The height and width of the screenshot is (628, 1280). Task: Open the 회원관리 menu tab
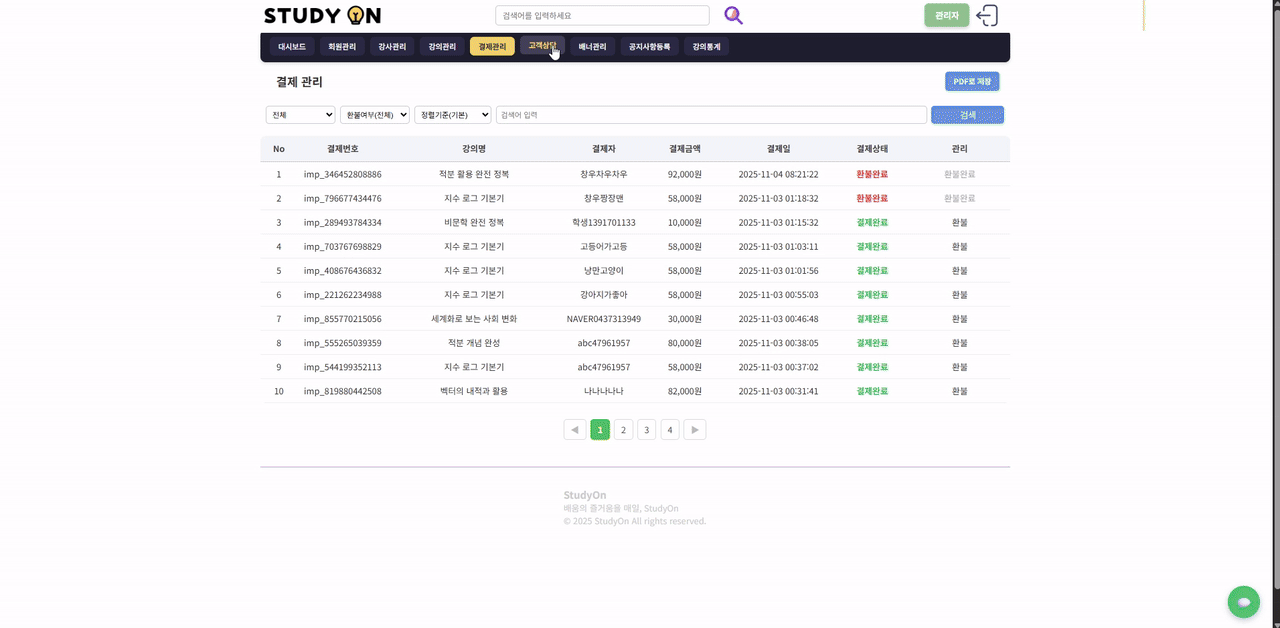tap(342, 47)
